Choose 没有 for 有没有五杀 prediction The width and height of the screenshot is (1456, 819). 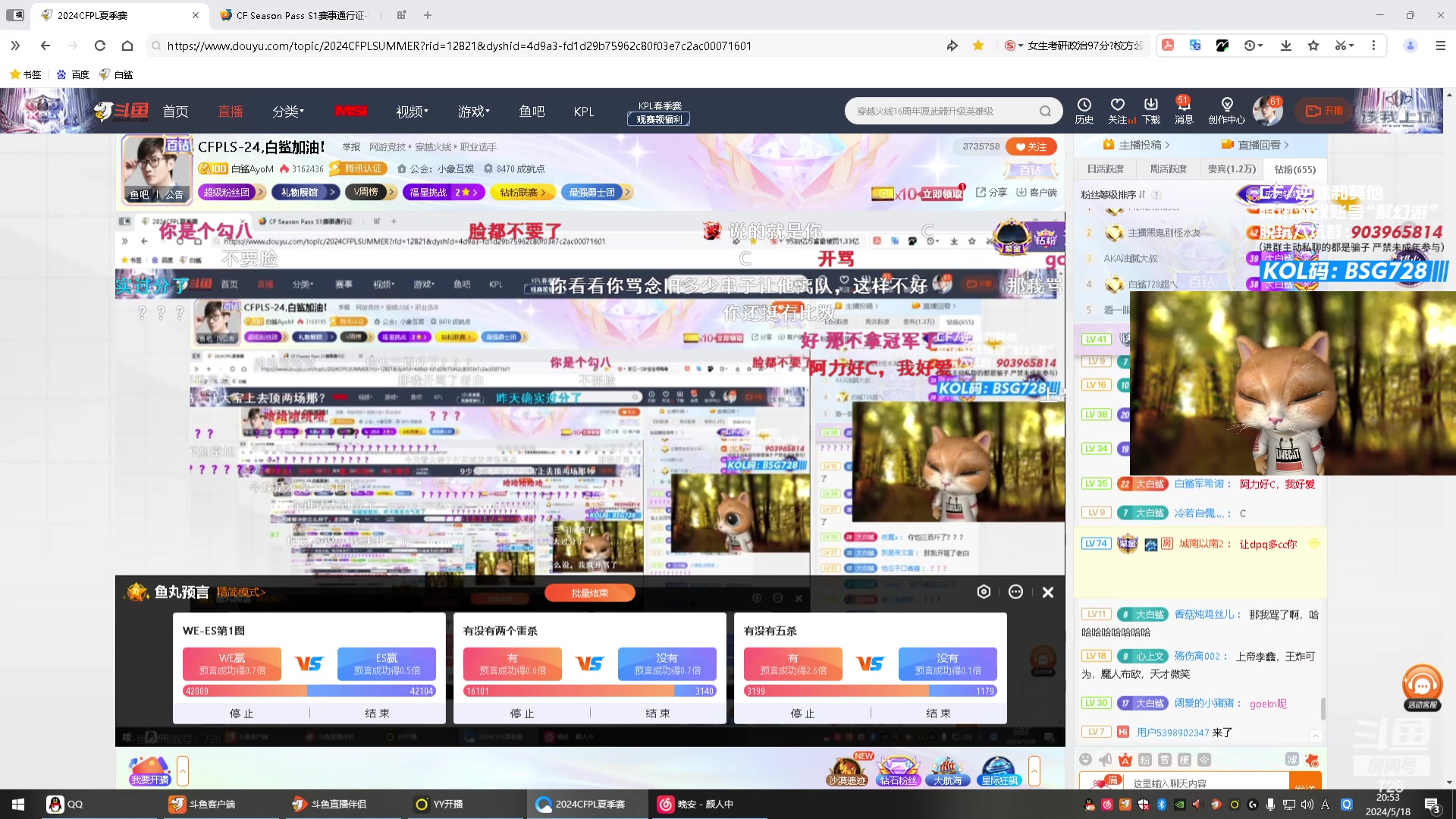click(947, 664)
